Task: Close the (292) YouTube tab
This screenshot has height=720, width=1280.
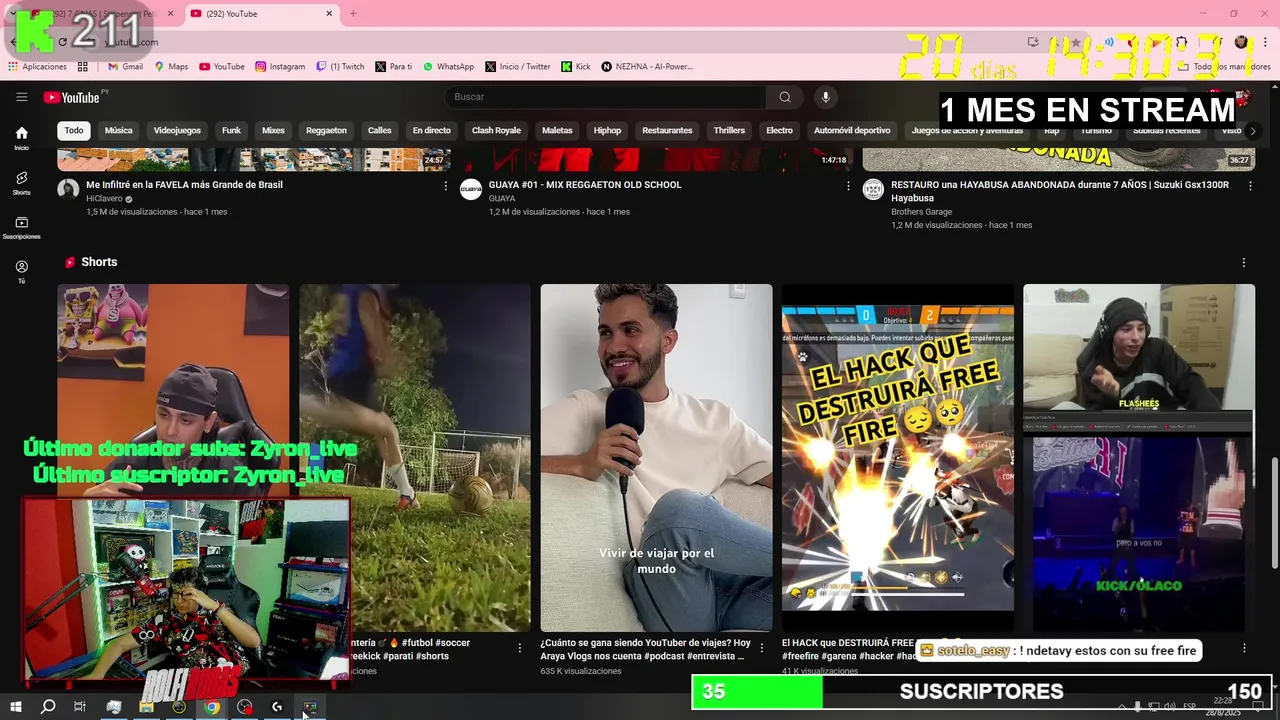Action: (x=329, y=14)
